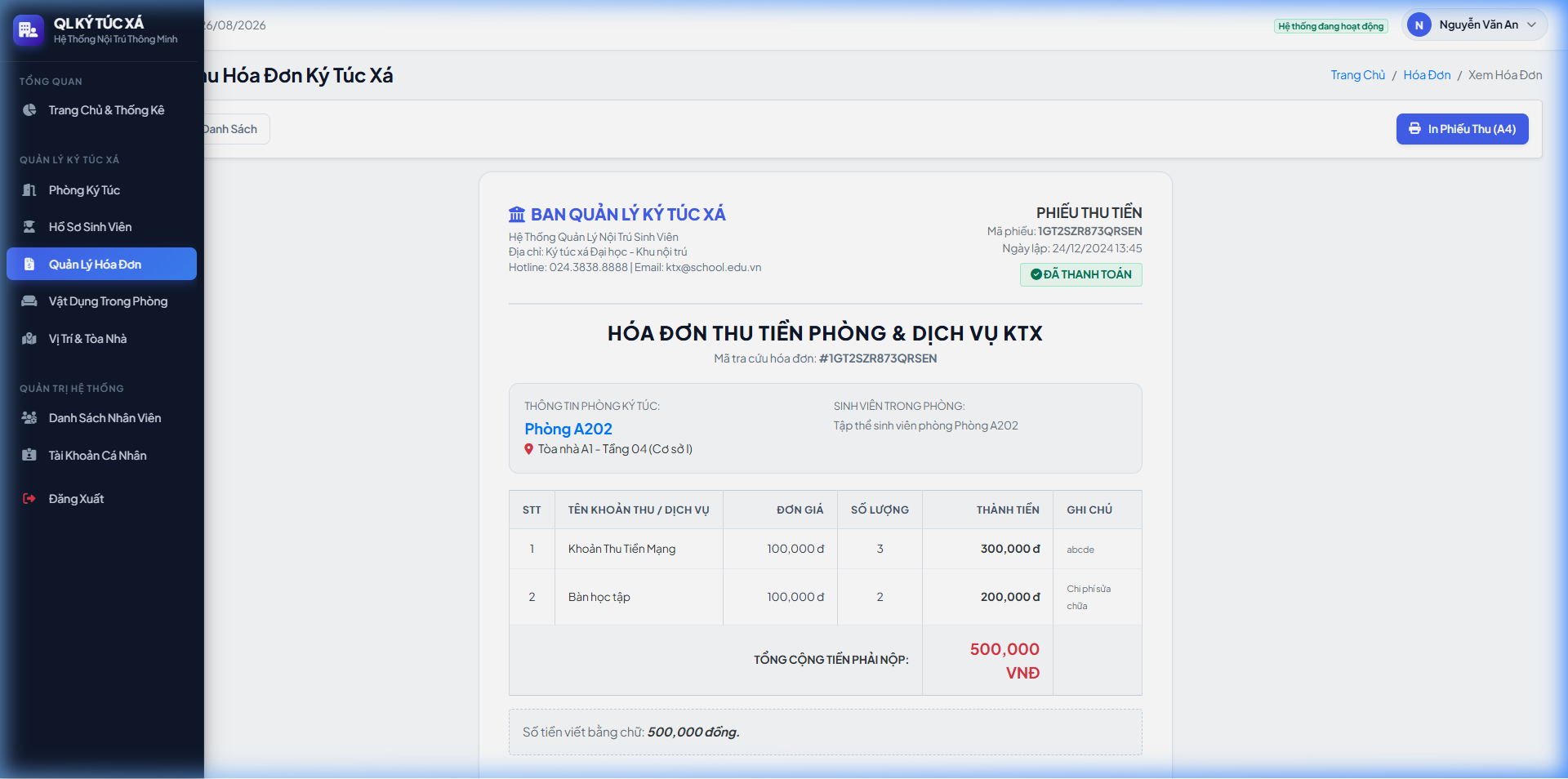
Task: Open Trang Chủ & Thống Kê menu item
Action: coord(102,110)
